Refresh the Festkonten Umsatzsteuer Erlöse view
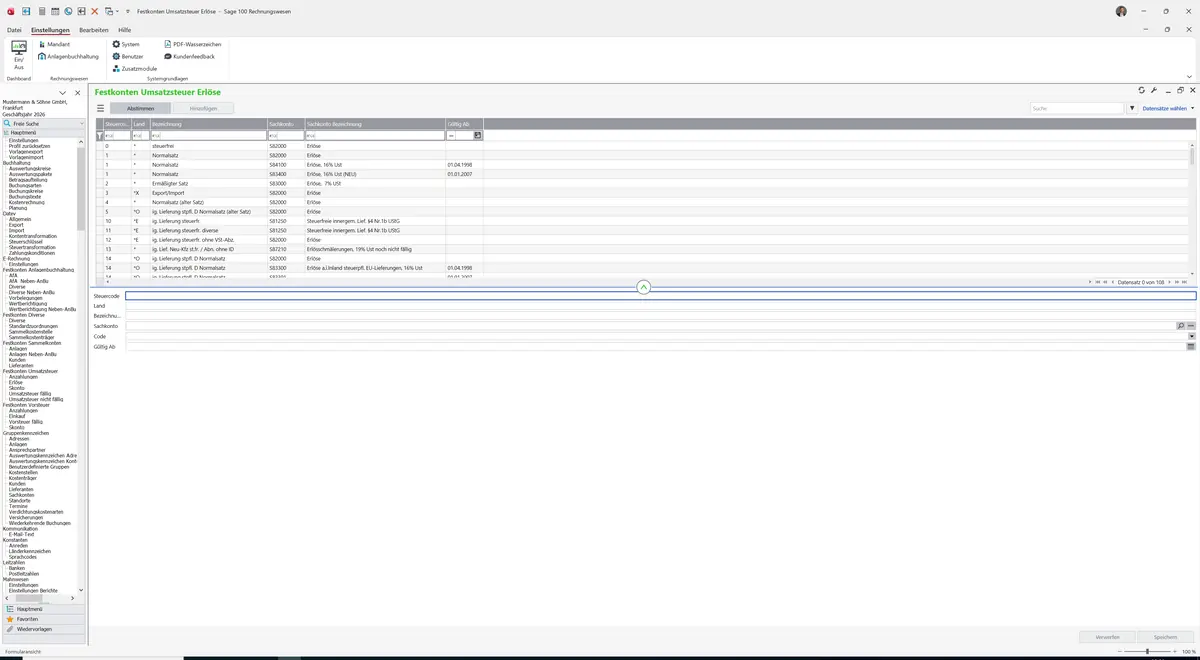 (1141, 90)
